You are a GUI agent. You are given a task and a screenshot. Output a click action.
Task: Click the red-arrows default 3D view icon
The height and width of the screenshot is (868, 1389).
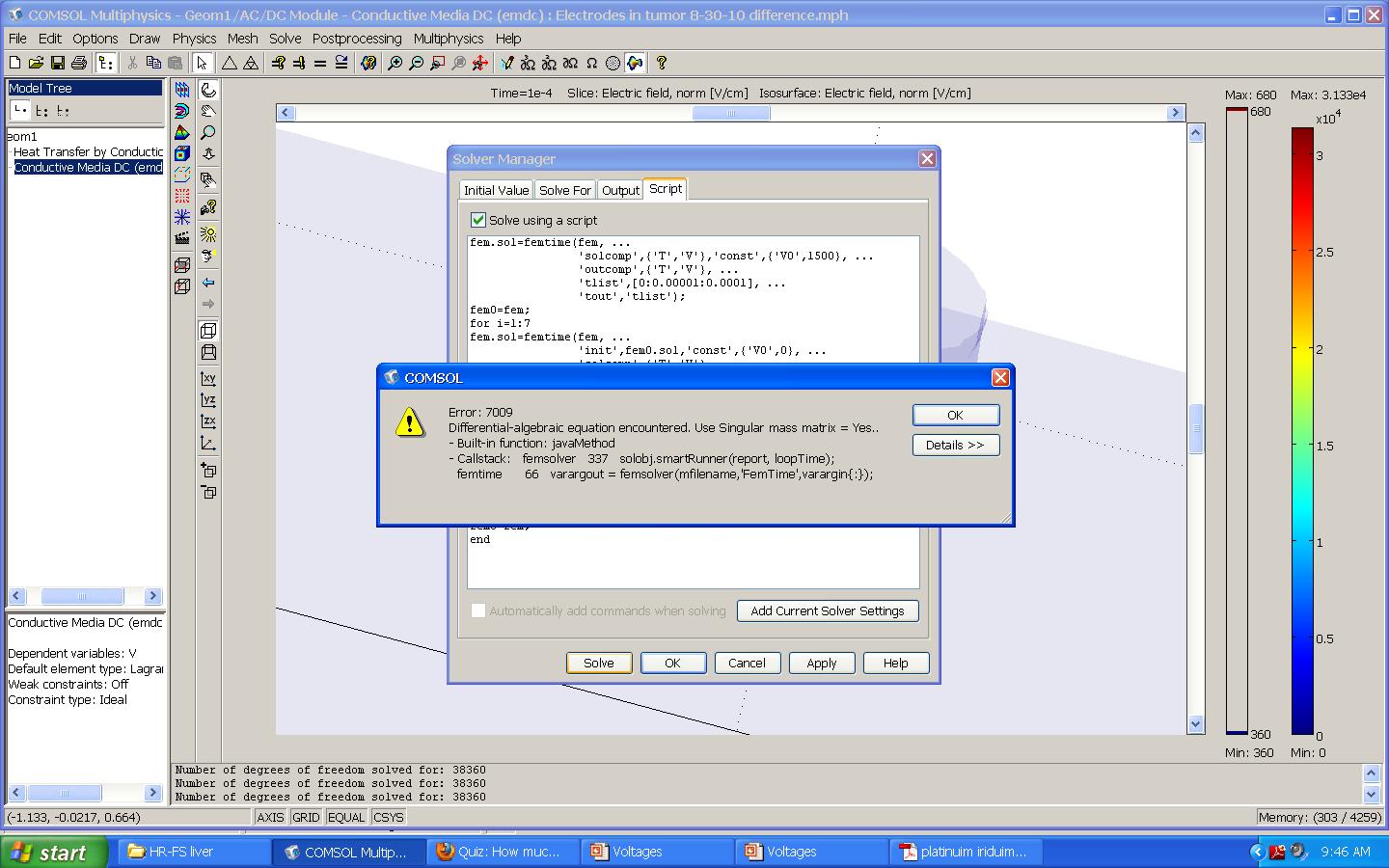tap(479, 63)
